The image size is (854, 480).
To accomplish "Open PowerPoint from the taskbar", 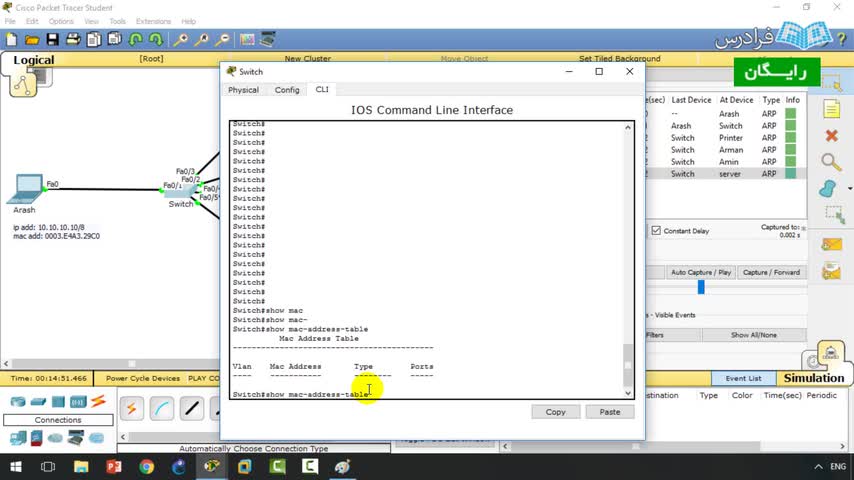I will [x=114, y=467].
